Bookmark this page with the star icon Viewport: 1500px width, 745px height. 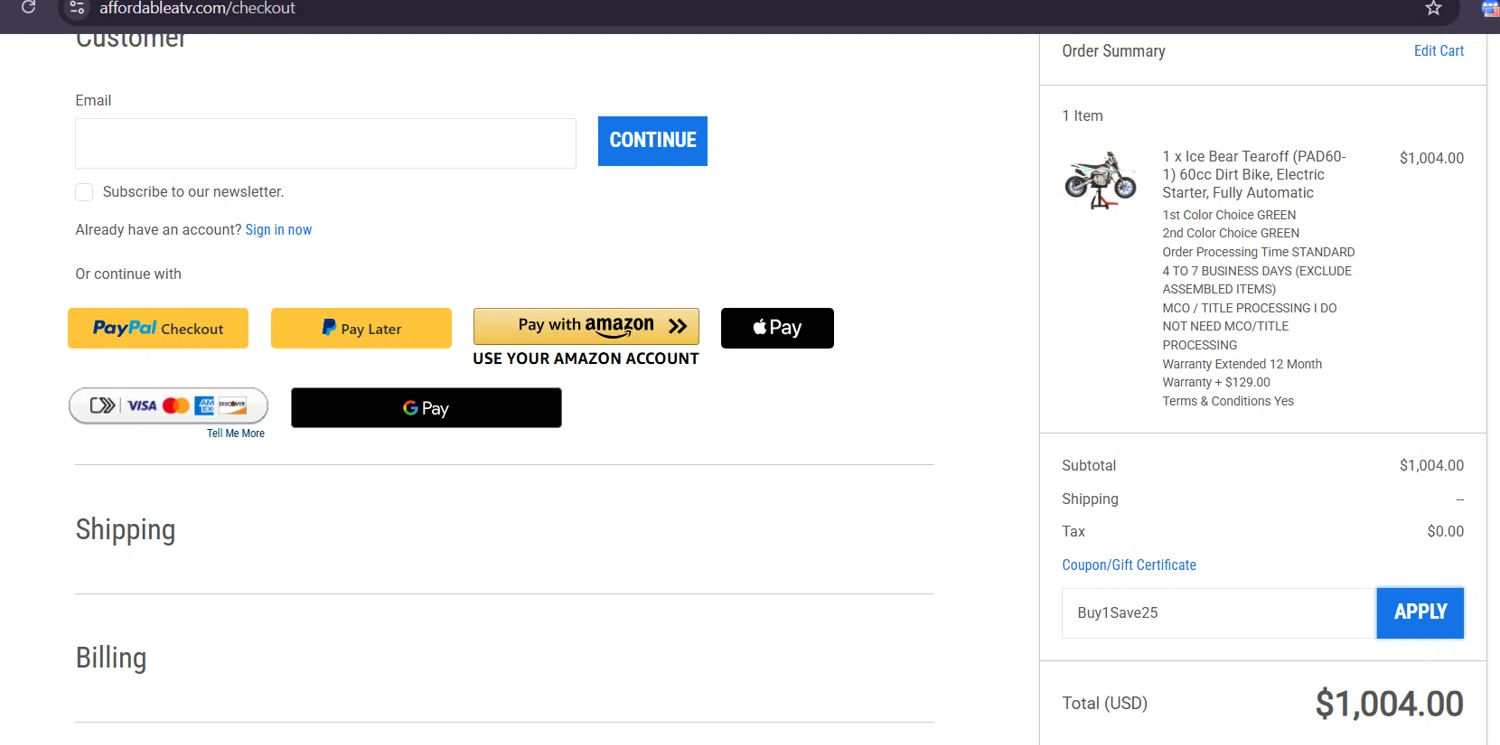point(1433,8)
